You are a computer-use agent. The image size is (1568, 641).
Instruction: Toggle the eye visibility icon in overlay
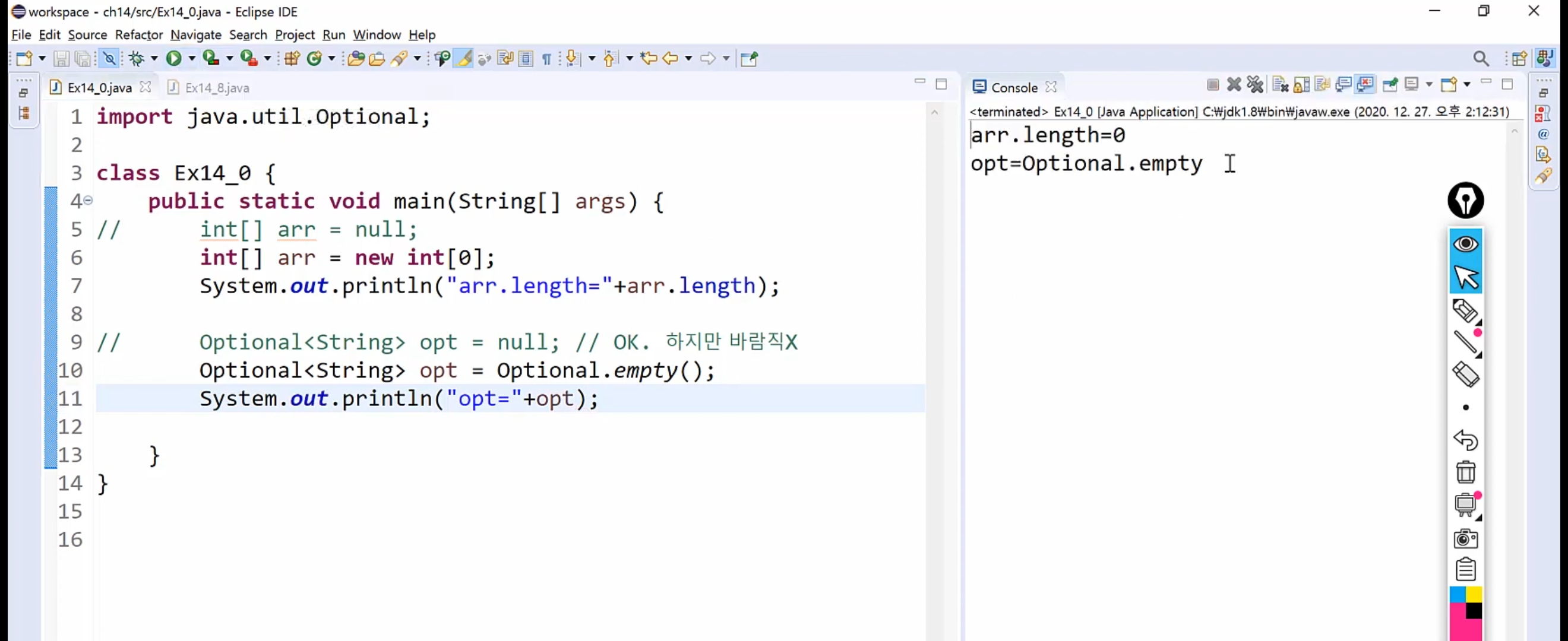pos(1465,244)
